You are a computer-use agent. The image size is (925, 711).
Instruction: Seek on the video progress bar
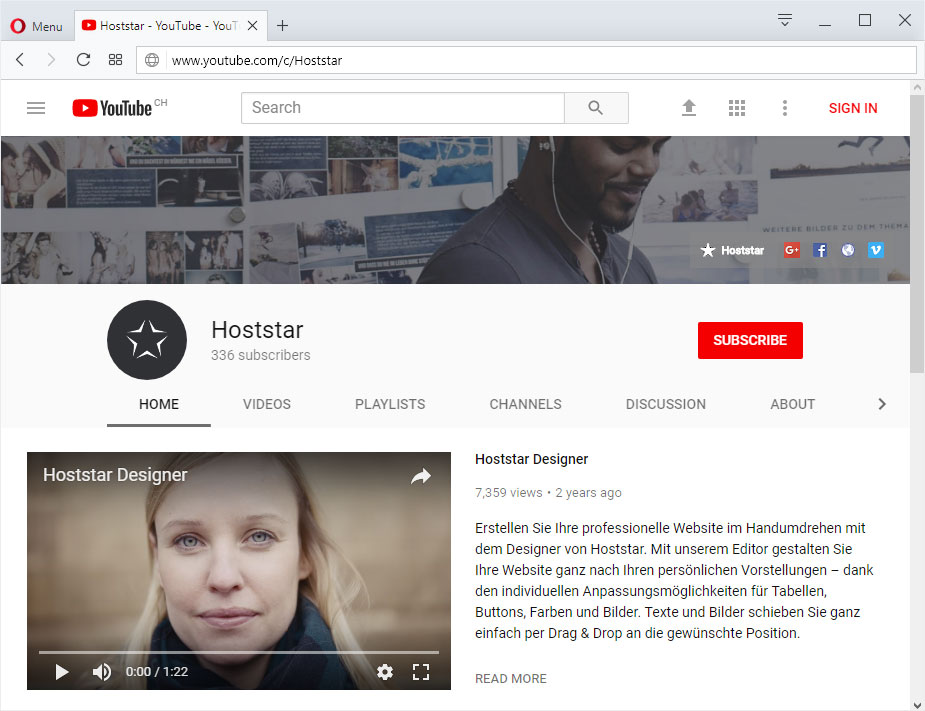(239, 653)
